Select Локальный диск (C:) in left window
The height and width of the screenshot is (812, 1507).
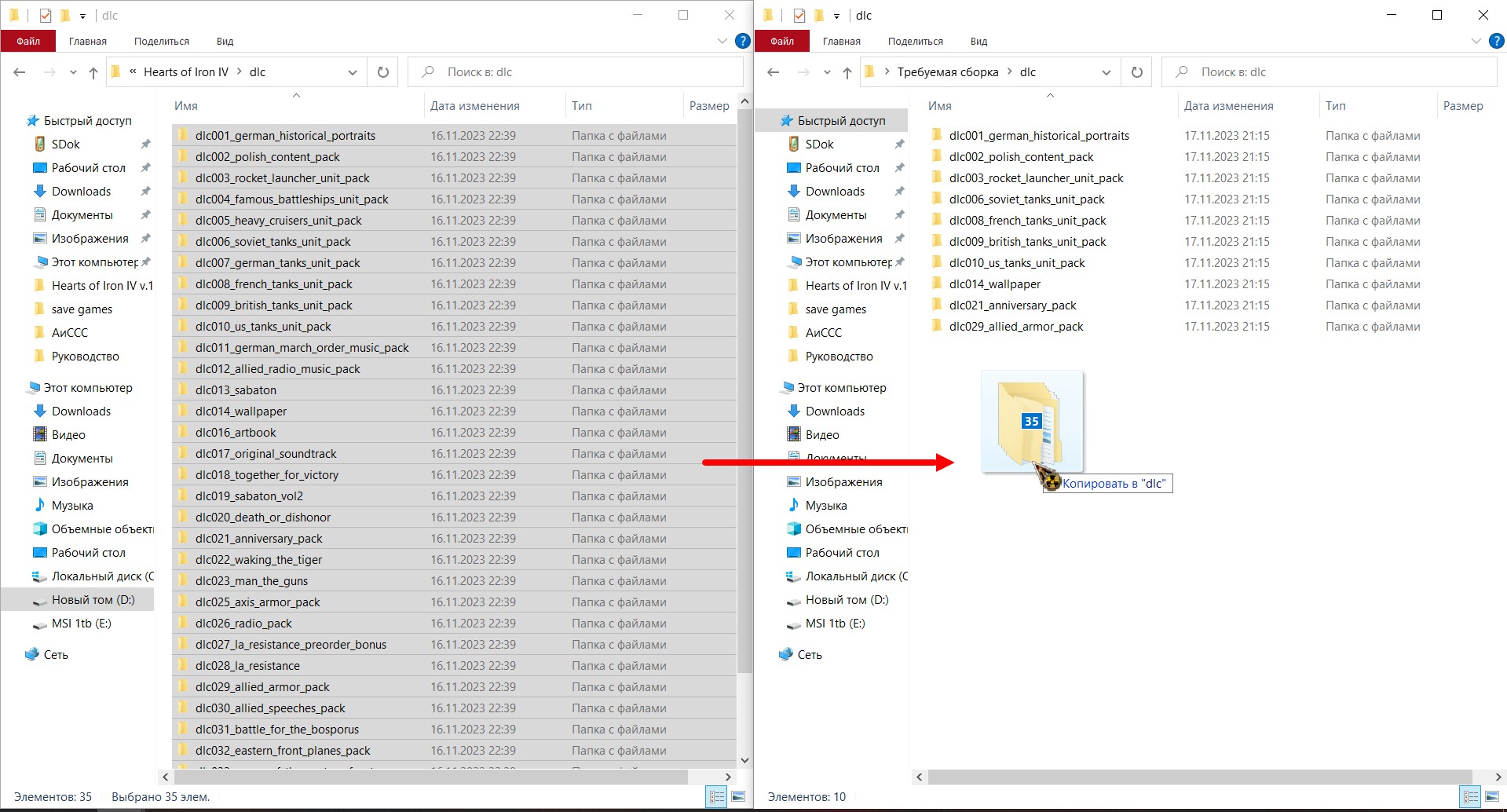point(102,576)
